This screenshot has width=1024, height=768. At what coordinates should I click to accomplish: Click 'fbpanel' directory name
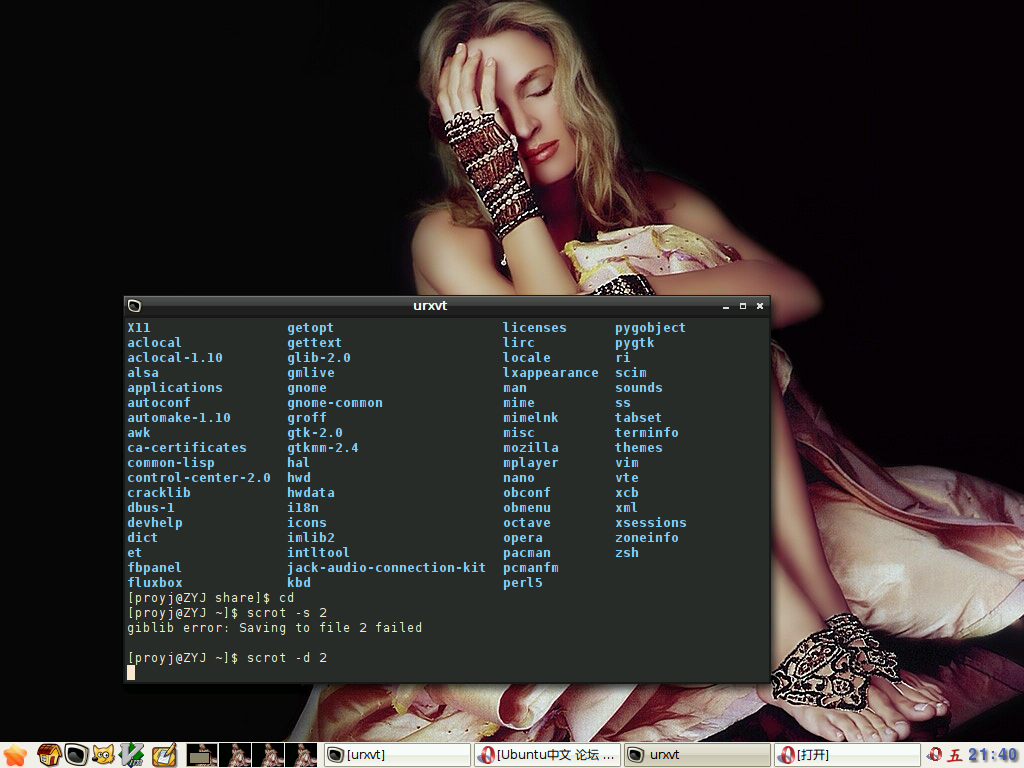(154, 568)
